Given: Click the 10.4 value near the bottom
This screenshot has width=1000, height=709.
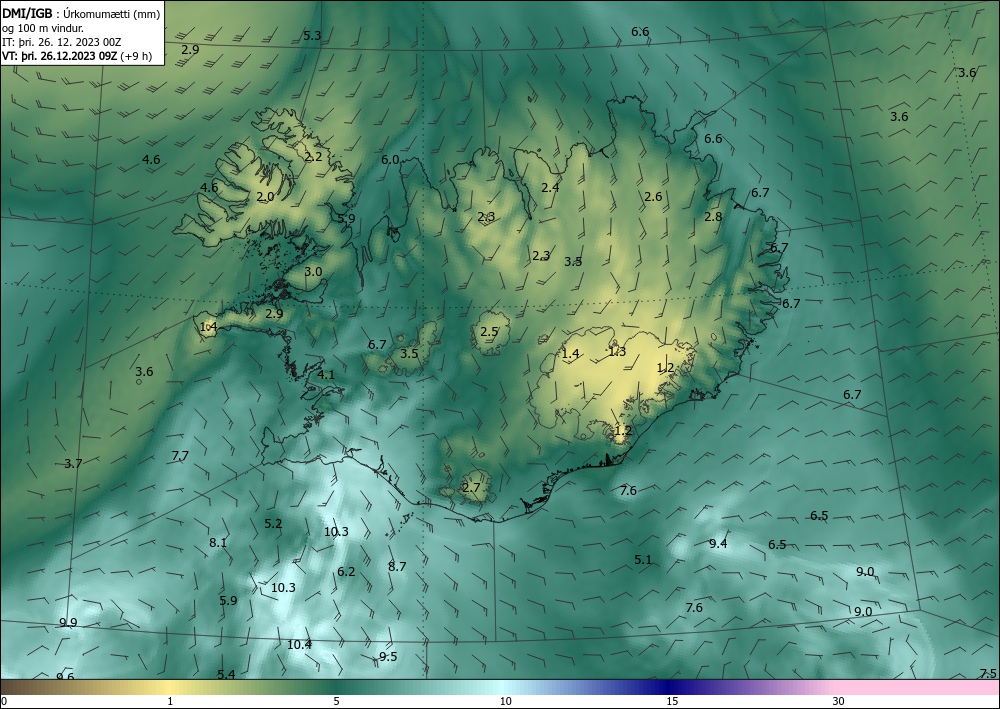Looking at the screenshot, I should pyautogui.click(x=299, y=645).
